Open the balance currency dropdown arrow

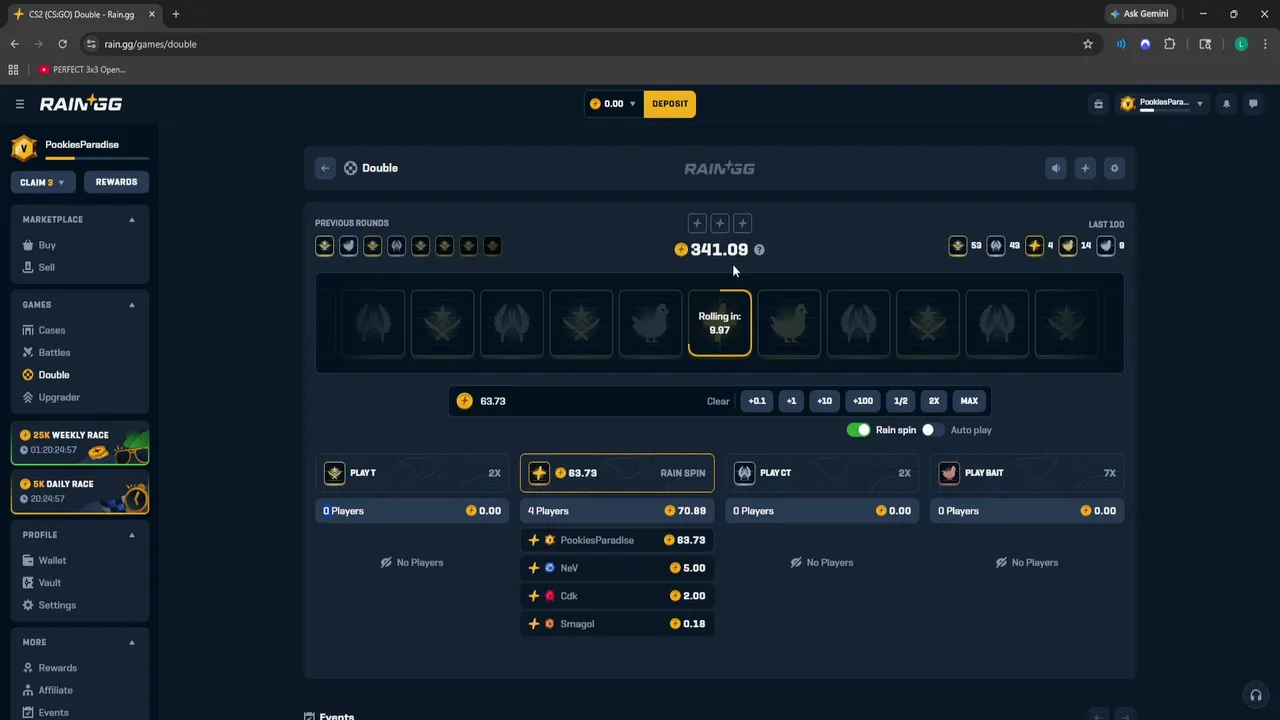click(x=632, y=104)
